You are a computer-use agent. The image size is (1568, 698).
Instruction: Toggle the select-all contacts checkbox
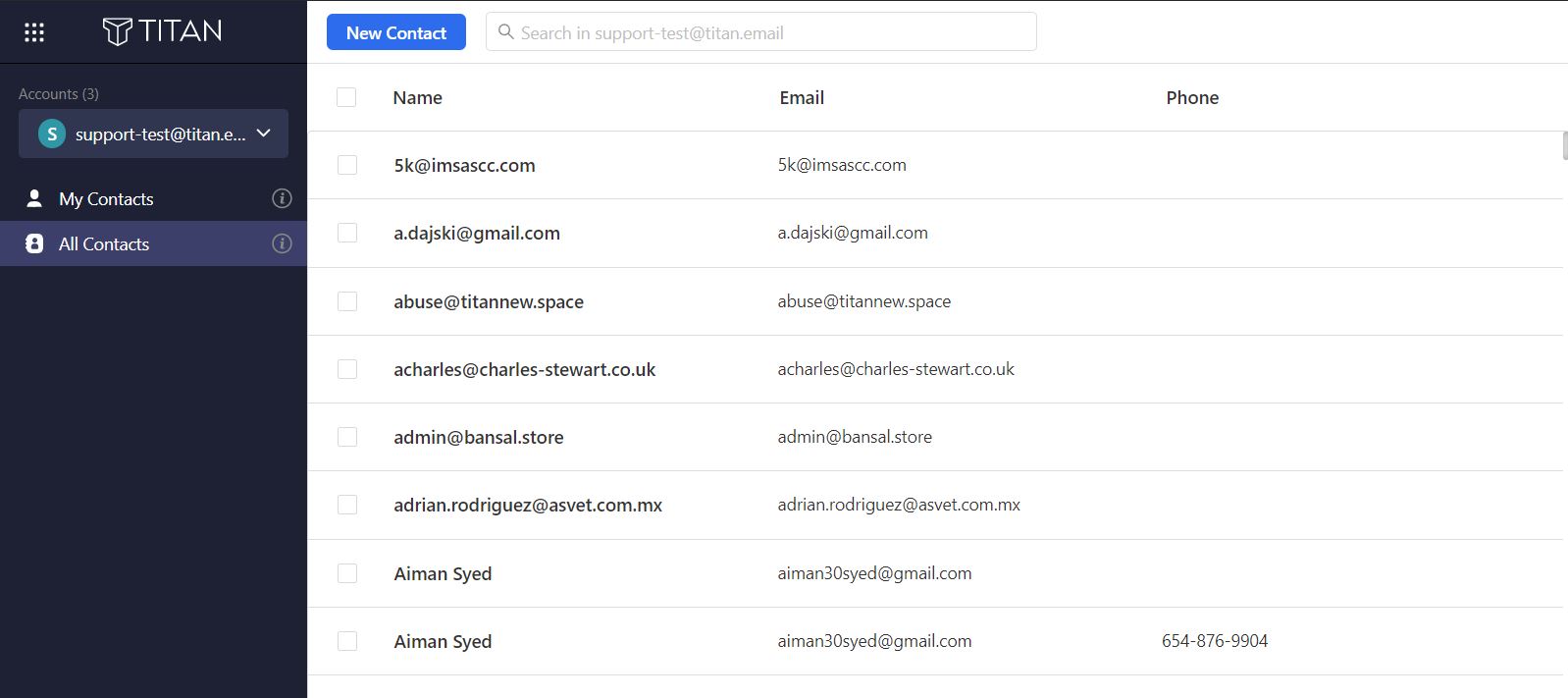coord(346,97)
